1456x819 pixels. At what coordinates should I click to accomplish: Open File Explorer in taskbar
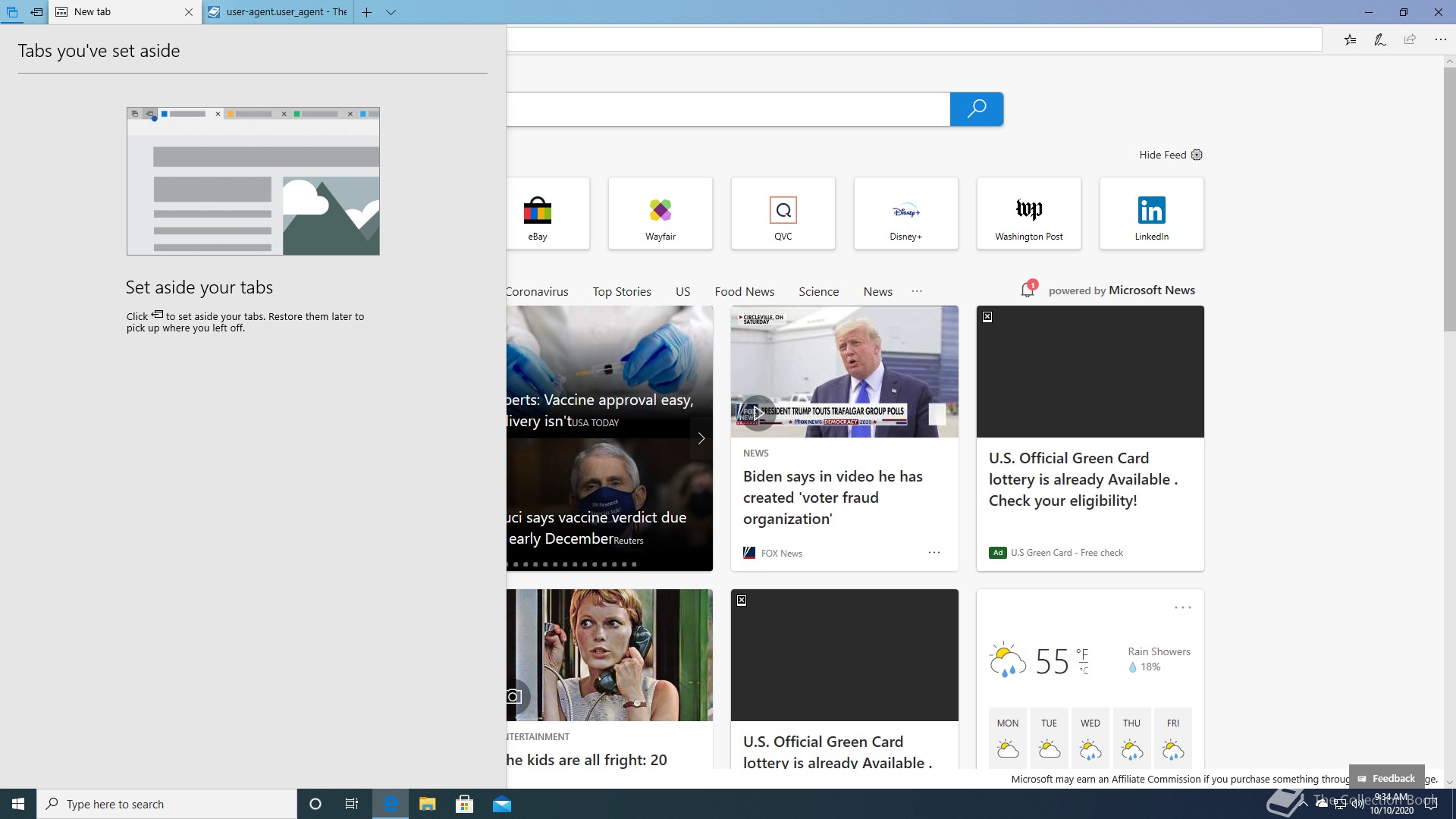(428, 804)
